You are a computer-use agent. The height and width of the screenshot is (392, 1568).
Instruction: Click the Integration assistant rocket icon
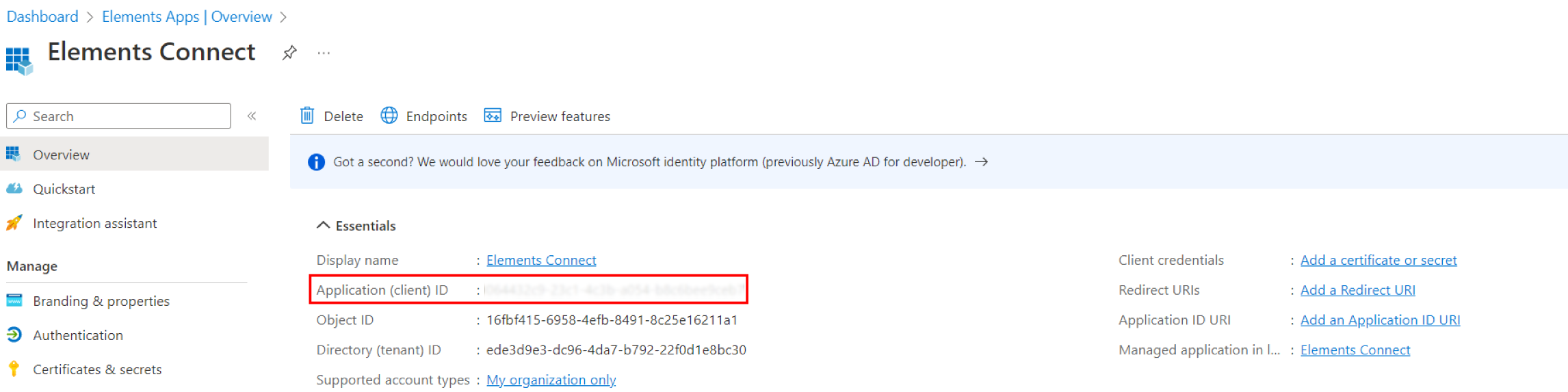(x=14, y=223)
